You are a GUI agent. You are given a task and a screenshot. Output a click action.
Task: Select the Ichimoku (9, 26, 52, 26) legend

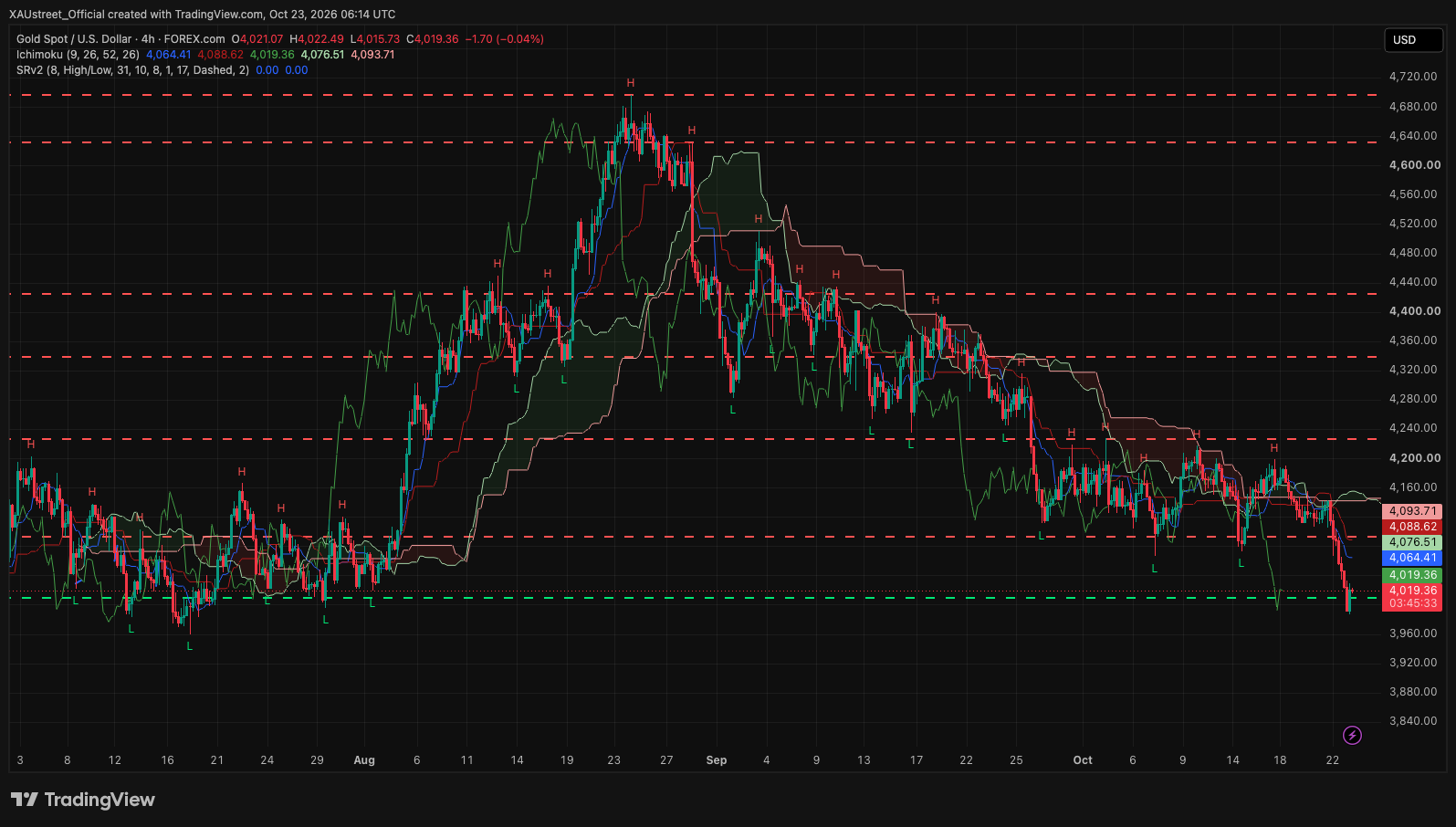[78, 55]
